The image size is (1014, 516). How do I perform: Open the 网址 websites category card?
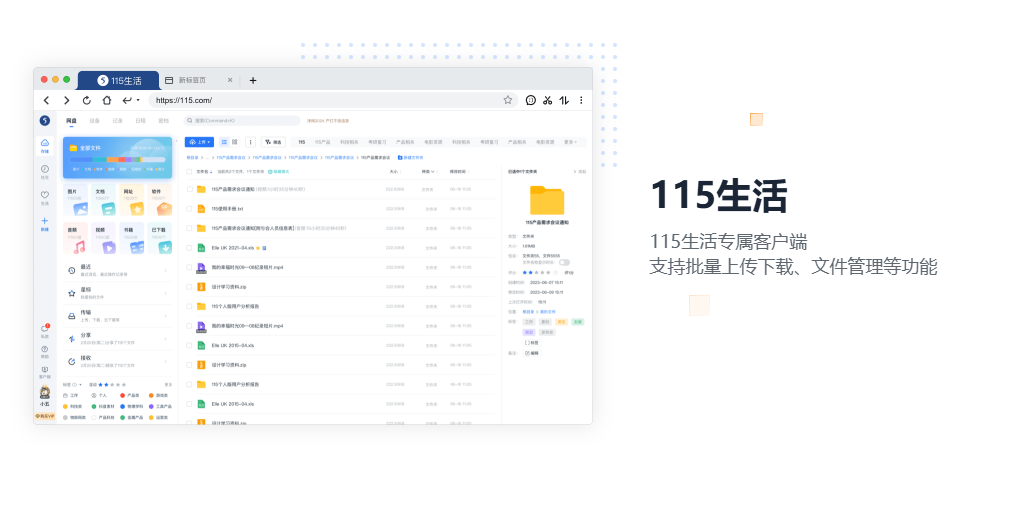pyautogui.click(x=132, y=200)
